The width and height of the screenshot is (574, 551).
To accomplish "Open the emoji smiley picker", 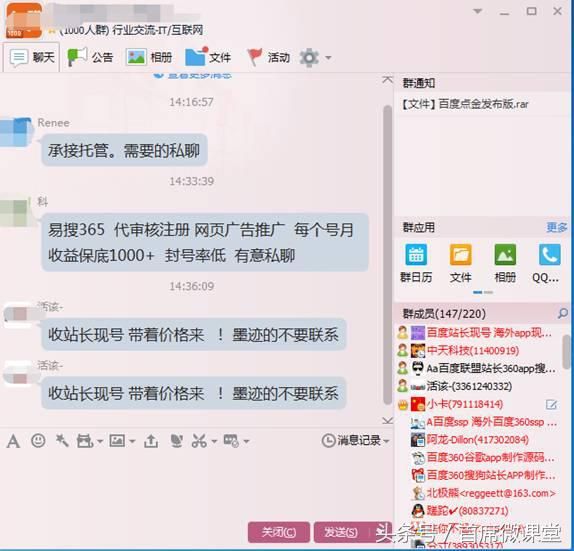I will (x=38, y=440).
